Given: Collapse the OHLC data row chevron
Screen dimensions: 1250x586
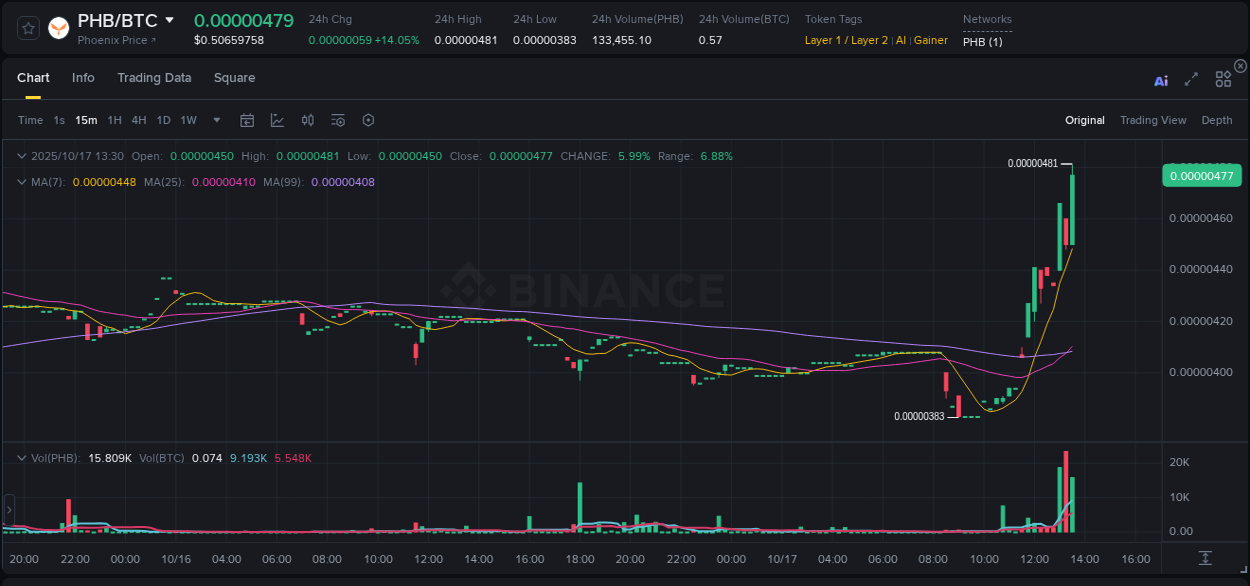Looking at the screenshot, I should click(x=20, y=156).
